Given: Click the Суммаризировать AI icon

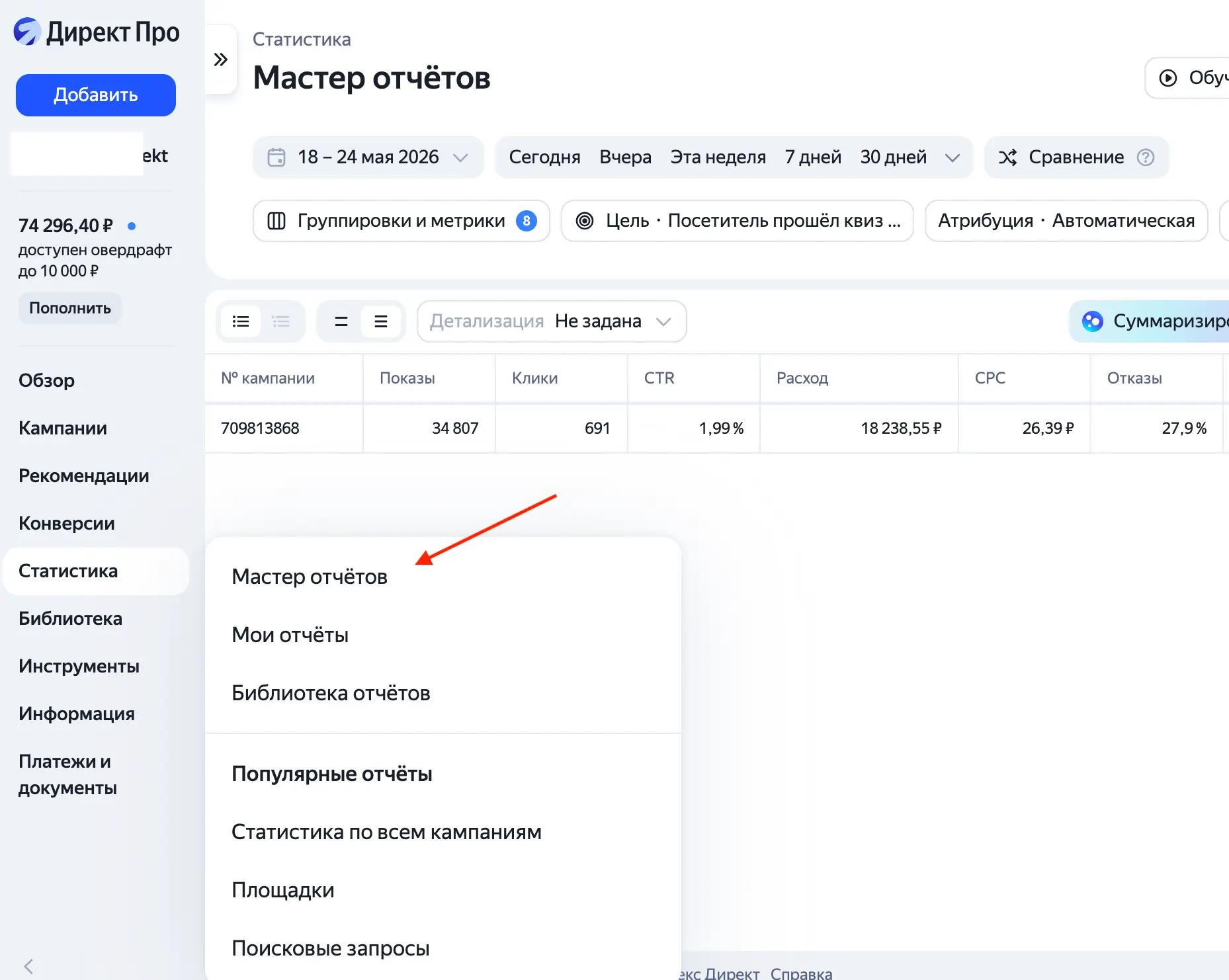Looking at the screenshot, I should tap(1093, 321).
